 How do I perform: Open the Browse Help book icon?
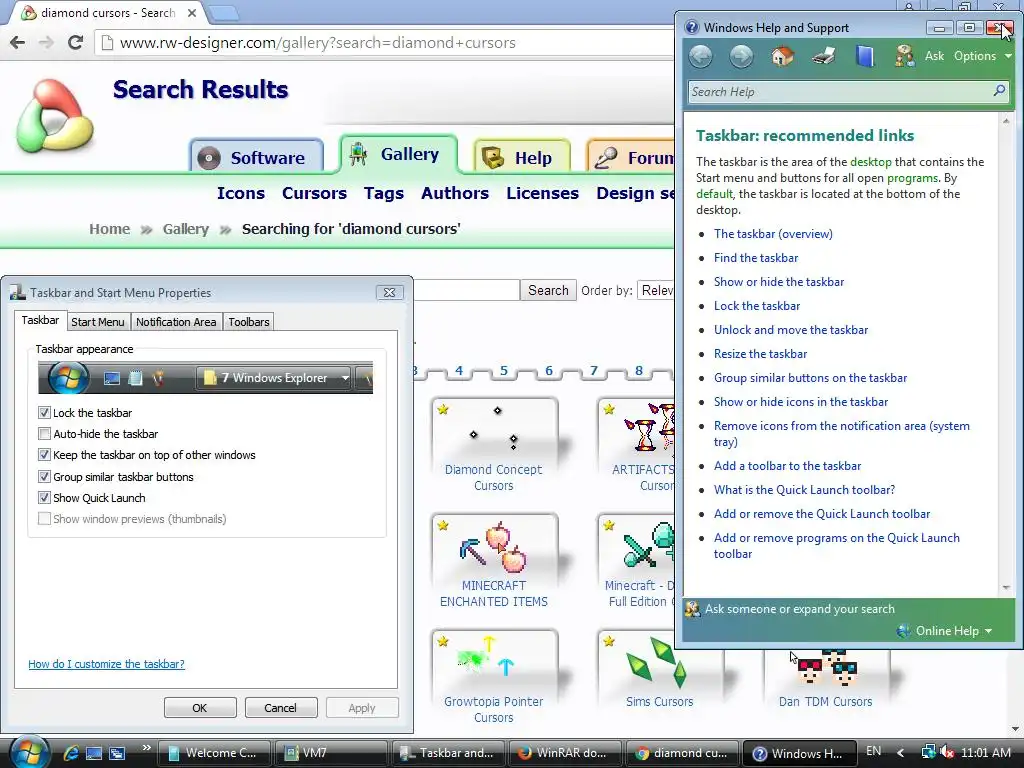[x=865, y=56]
